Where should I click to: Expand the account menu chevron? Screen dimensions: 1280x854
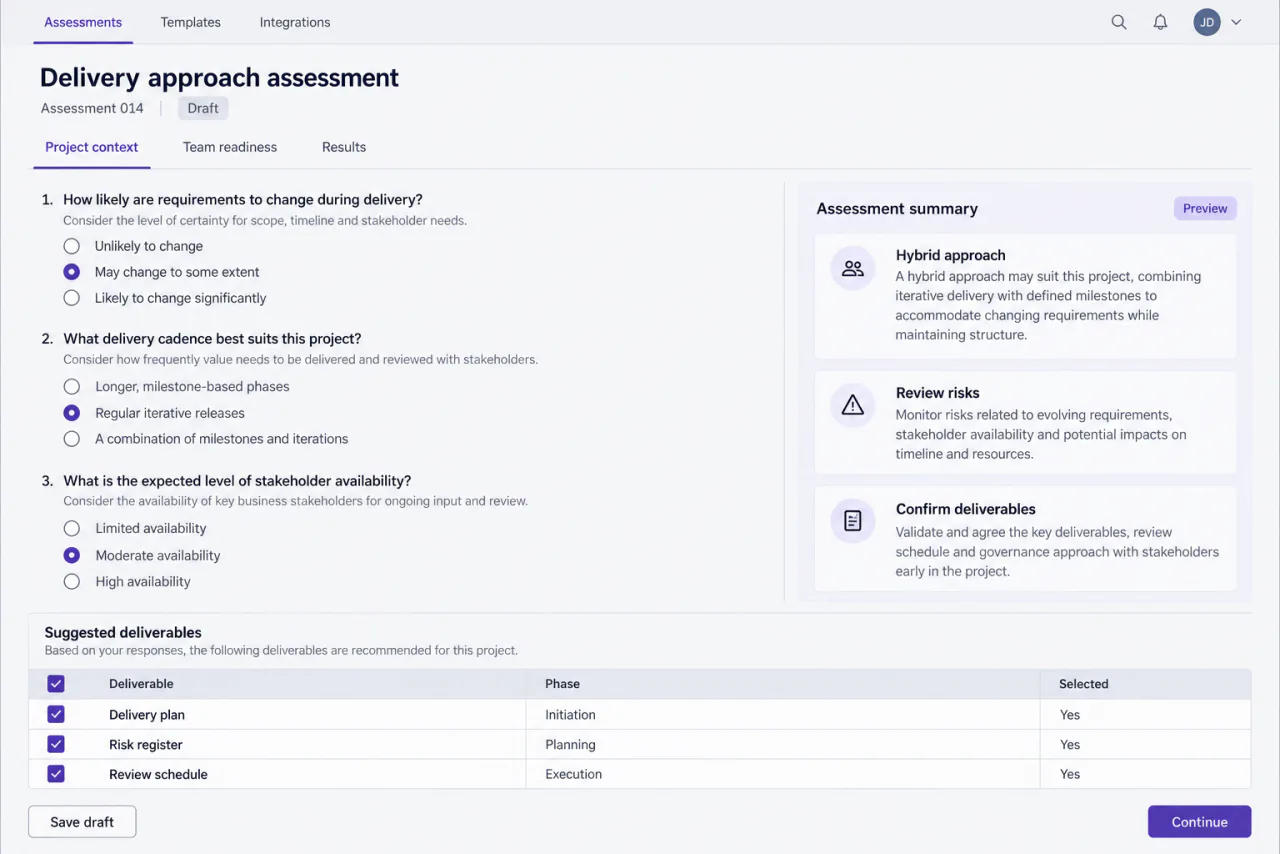[x=1236, y=22]
